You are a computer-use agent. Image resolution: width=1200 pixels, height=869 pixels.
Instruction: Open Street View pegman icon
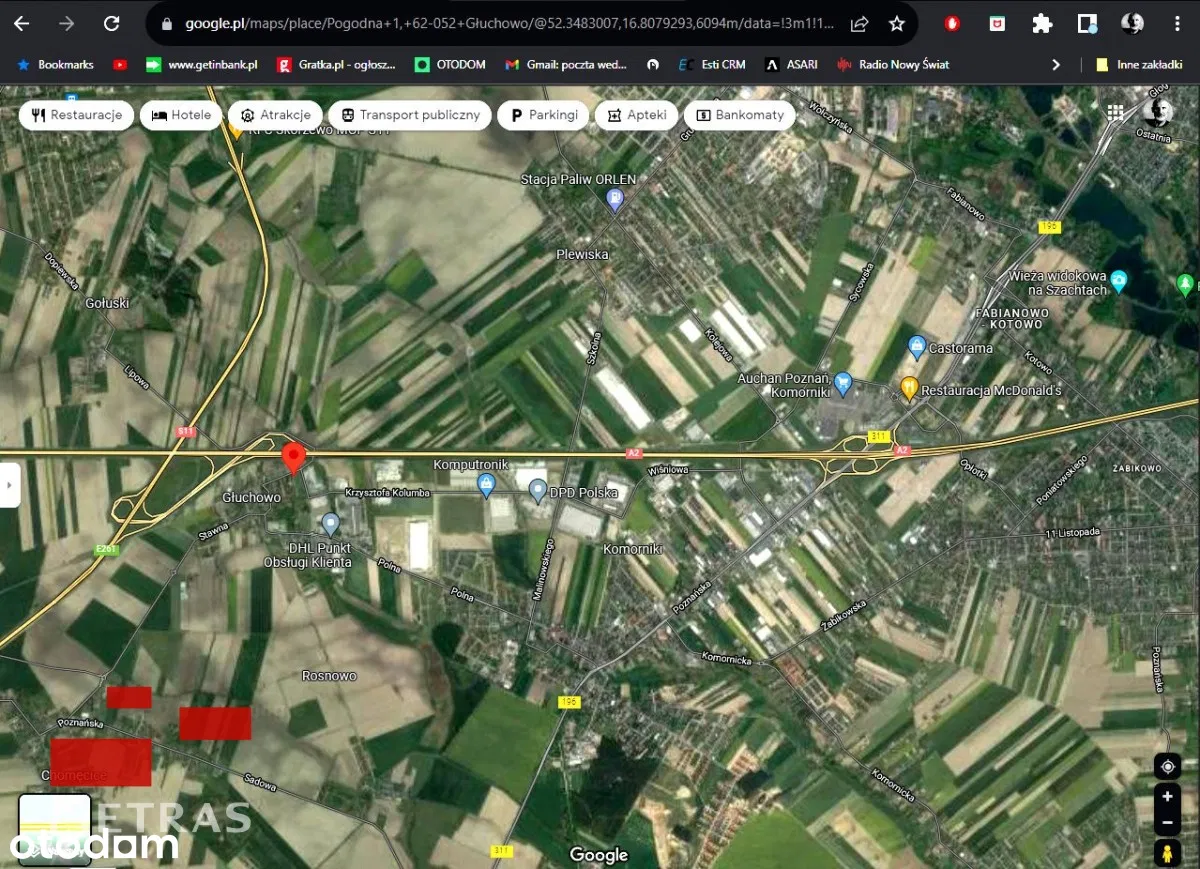pyautogui.click(x=1166, y=854)
